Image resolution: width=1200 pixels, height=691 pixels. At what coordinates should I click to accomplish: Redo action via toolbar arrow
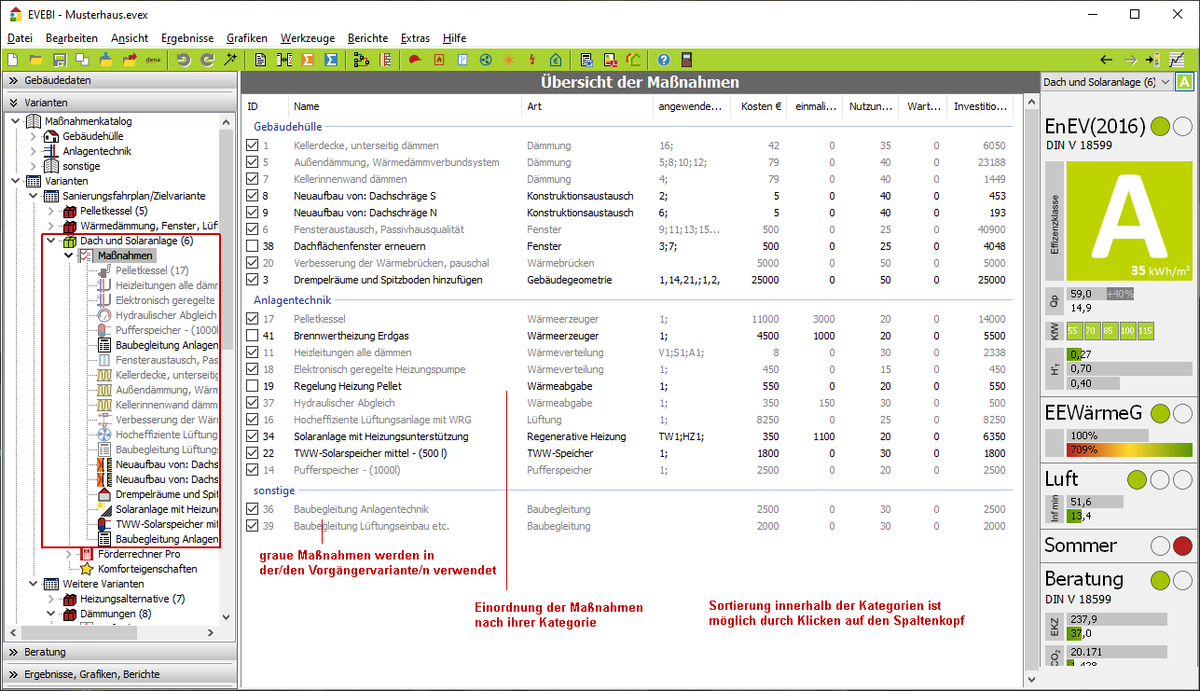(x=207, y=60)
